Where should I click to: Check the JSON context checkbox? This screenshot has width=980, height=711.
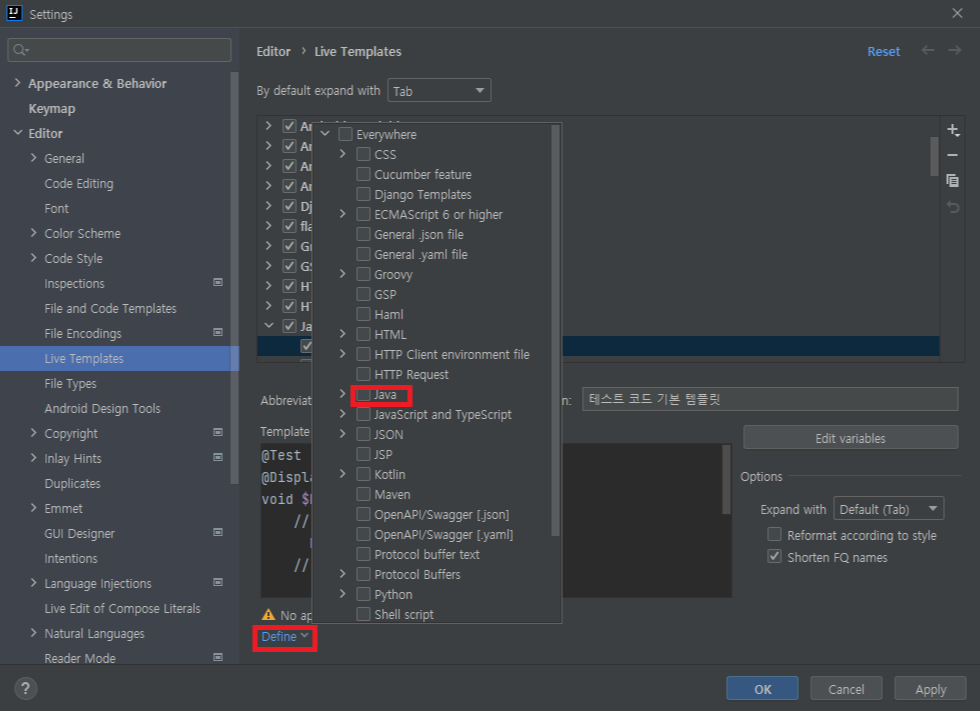(363, 434)
